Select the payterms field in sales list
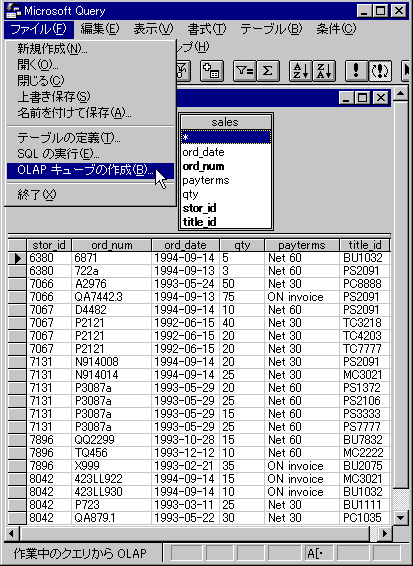Image resolution: width=413 pixels, height=566 pixels. click(x=226, y=180)
